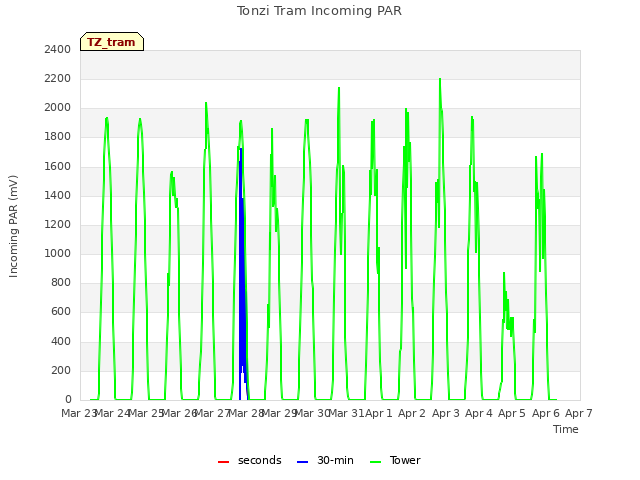Click the red seconds legend swatch

tap(223, 462)
